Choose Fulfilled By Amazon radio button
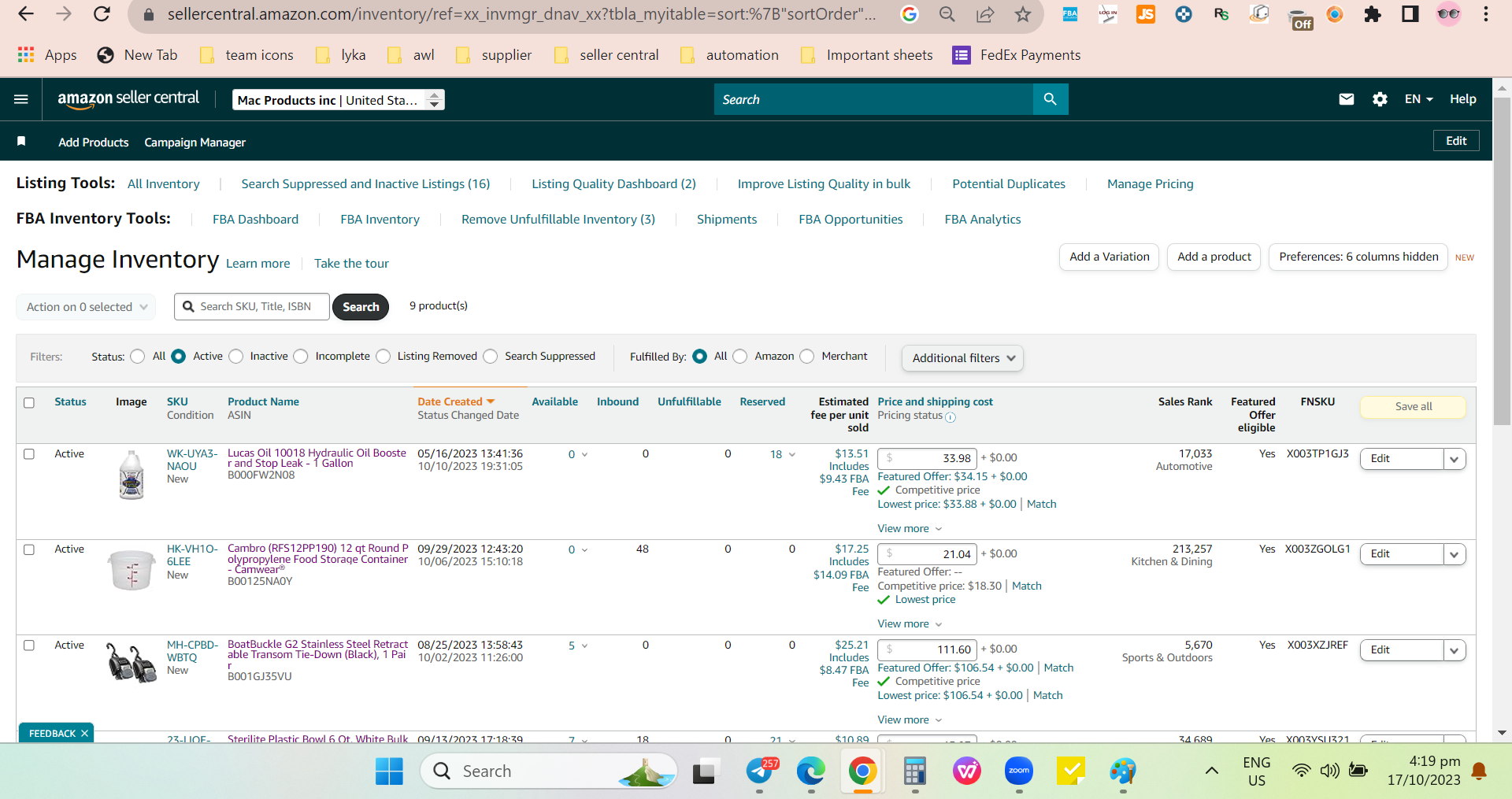This screenshot has width=1512, height=799. coord(740,357)
